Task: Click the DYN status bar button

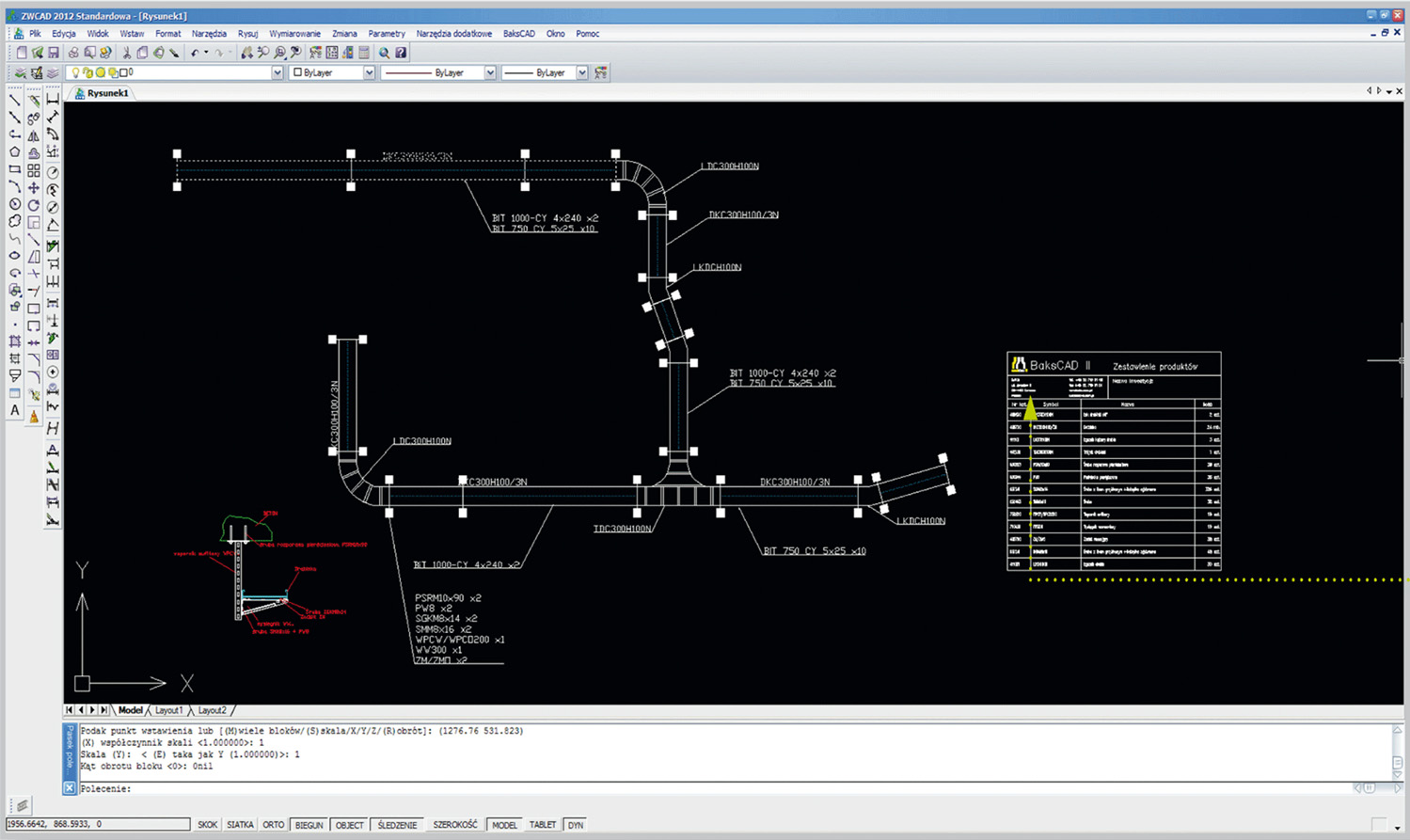Action: (x=576, y=825)
